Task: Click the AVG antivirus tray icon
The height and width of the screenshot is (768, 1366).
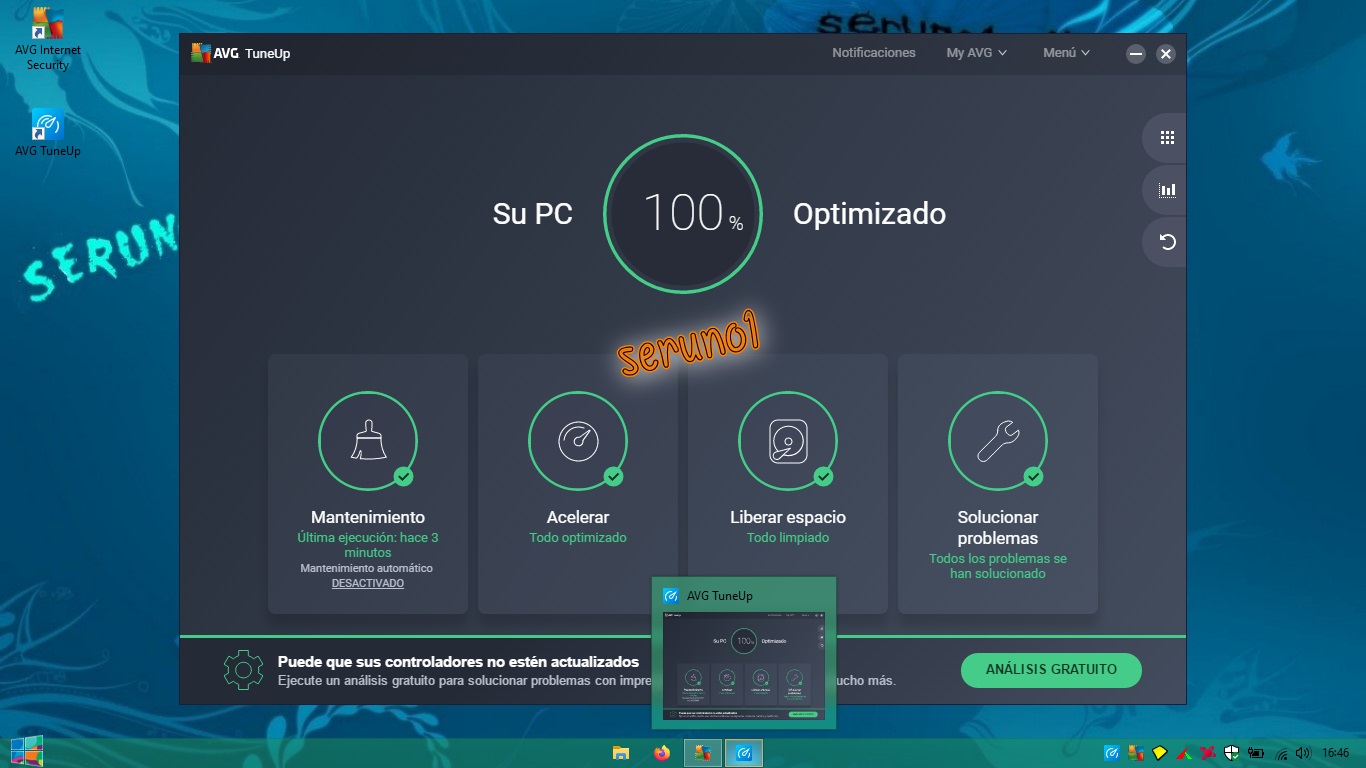Action: [x=1136, y=753]
